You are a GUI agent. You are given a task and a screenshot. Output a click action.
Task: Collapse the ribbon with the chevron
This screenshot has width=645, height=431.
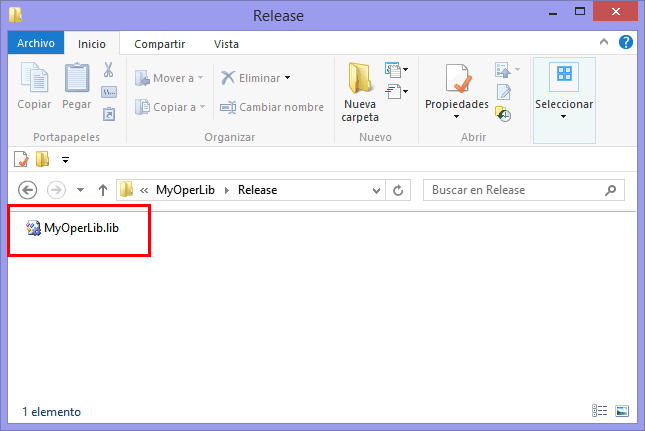pyautogui.click(x=603, y=42)
